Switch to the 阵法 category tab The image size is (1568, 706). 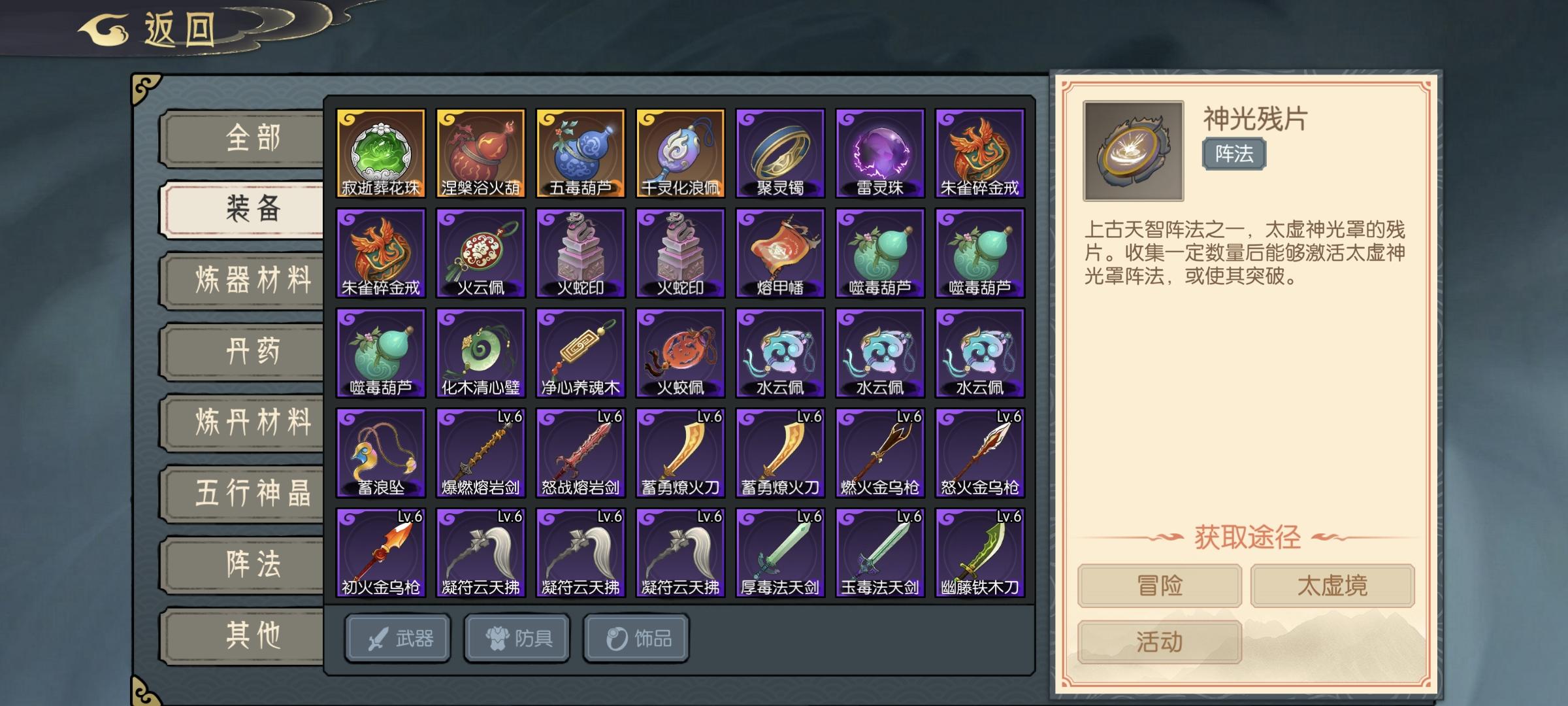243,564
